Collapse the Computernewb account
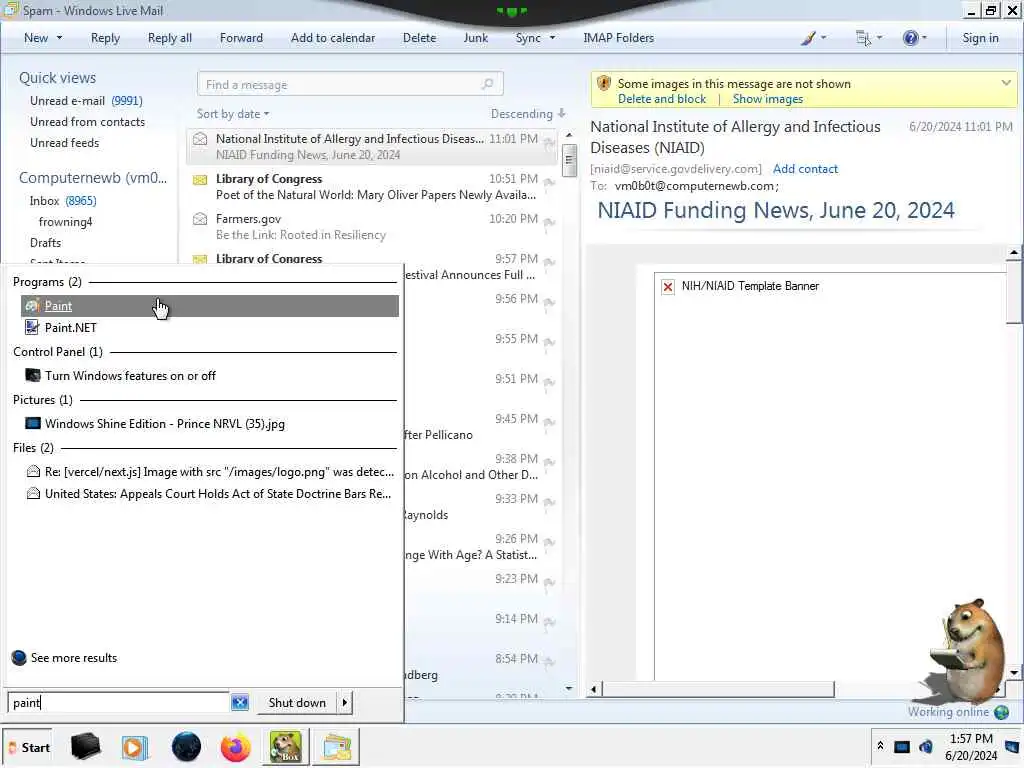1024x768 pixels. click(93, 178)
